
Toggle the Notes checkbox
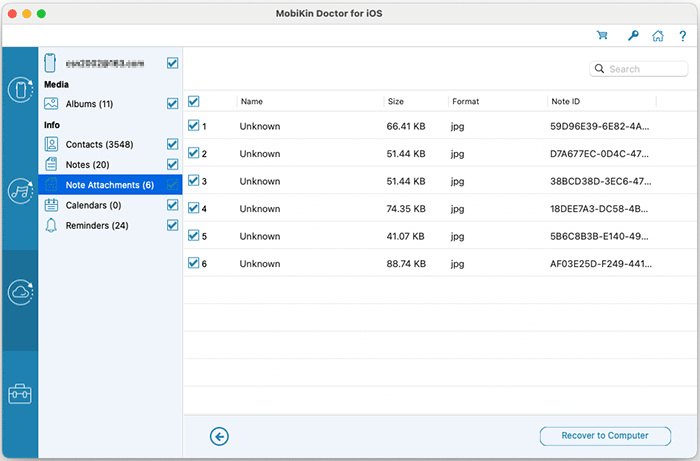point(172,164)
